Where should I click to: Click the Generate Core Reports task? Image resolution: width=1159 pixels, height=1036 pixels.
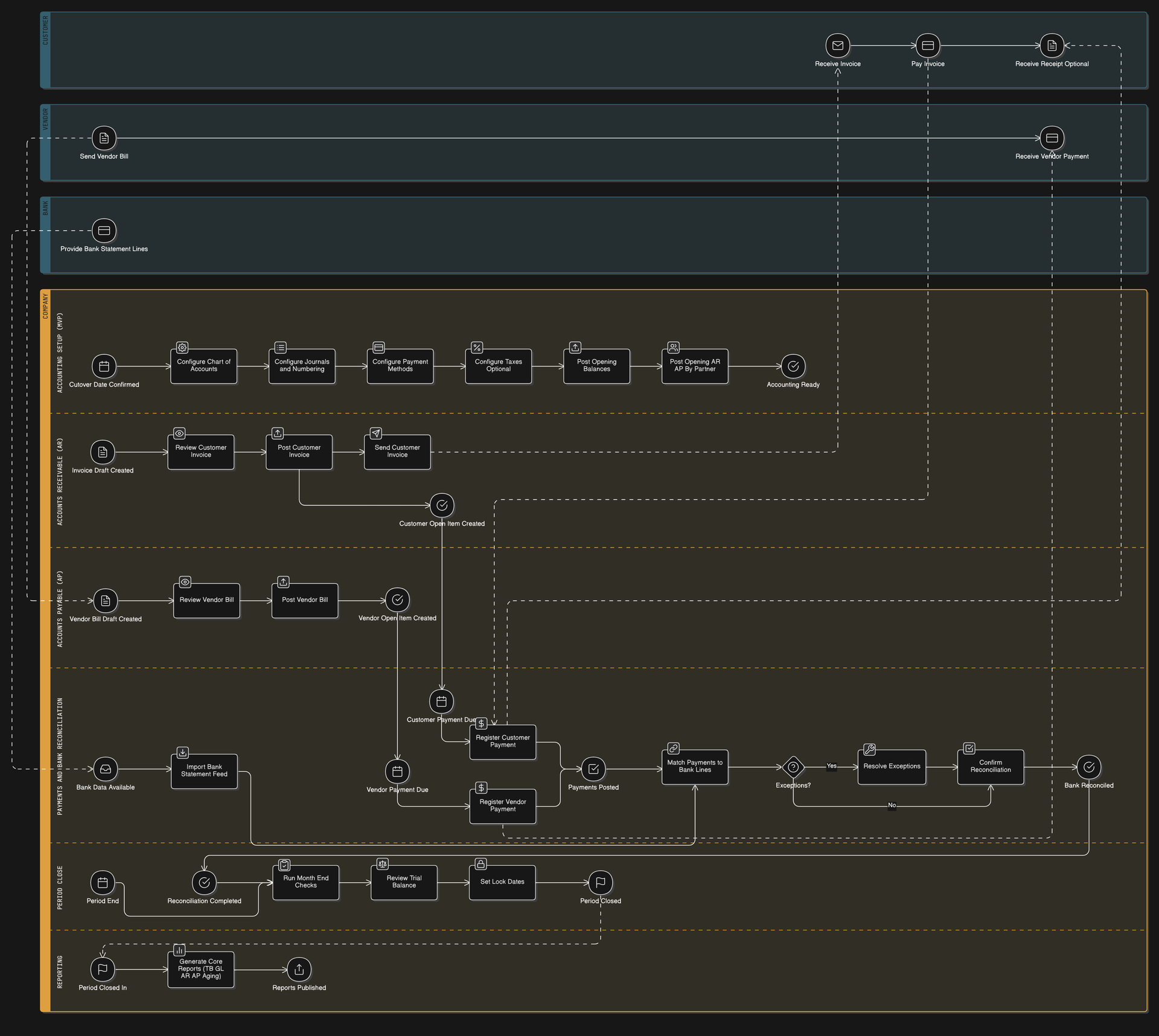pos(200,970)
